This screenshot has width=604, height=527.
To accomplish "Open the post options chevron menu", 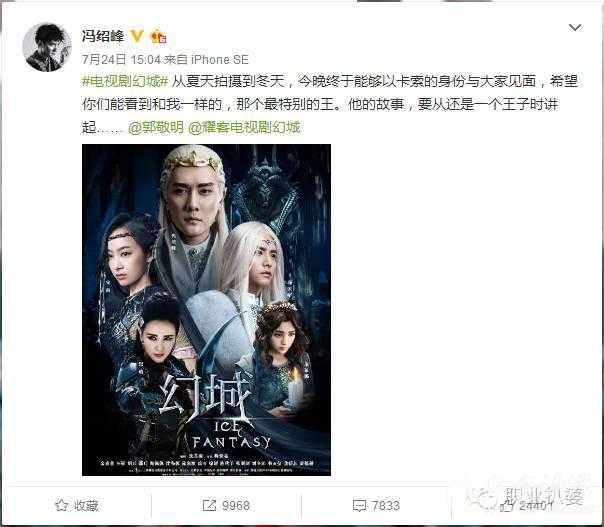I will (x=575, y=28).
